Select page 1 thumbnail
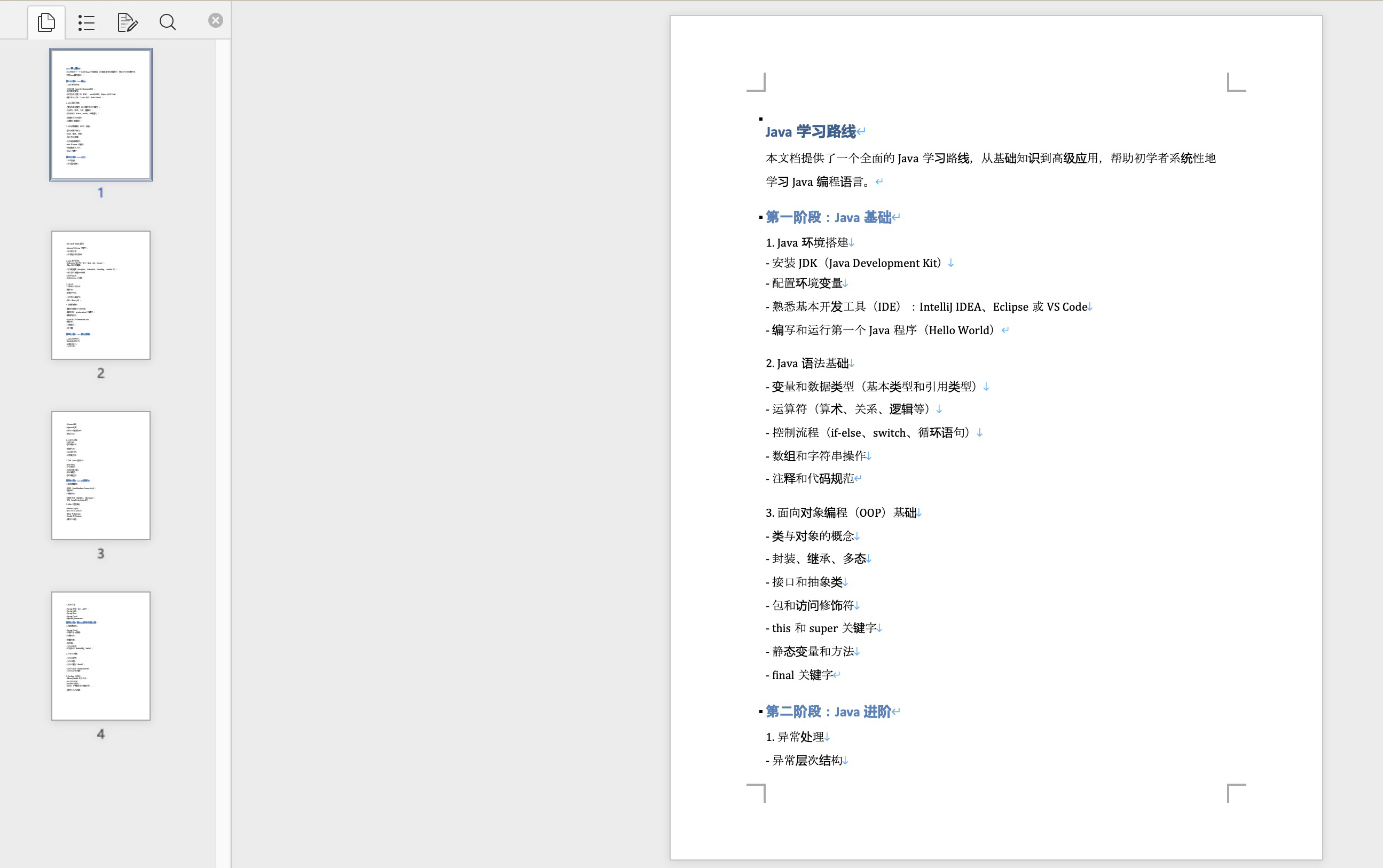 [x=101, y=115]
